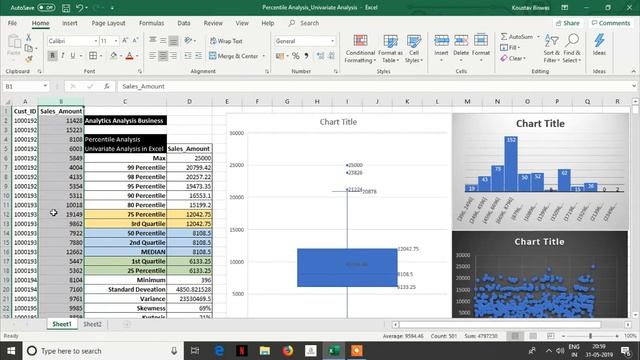Click the Borders icon
The width and height of the screenshot is (640, 360).
(93, 56)
